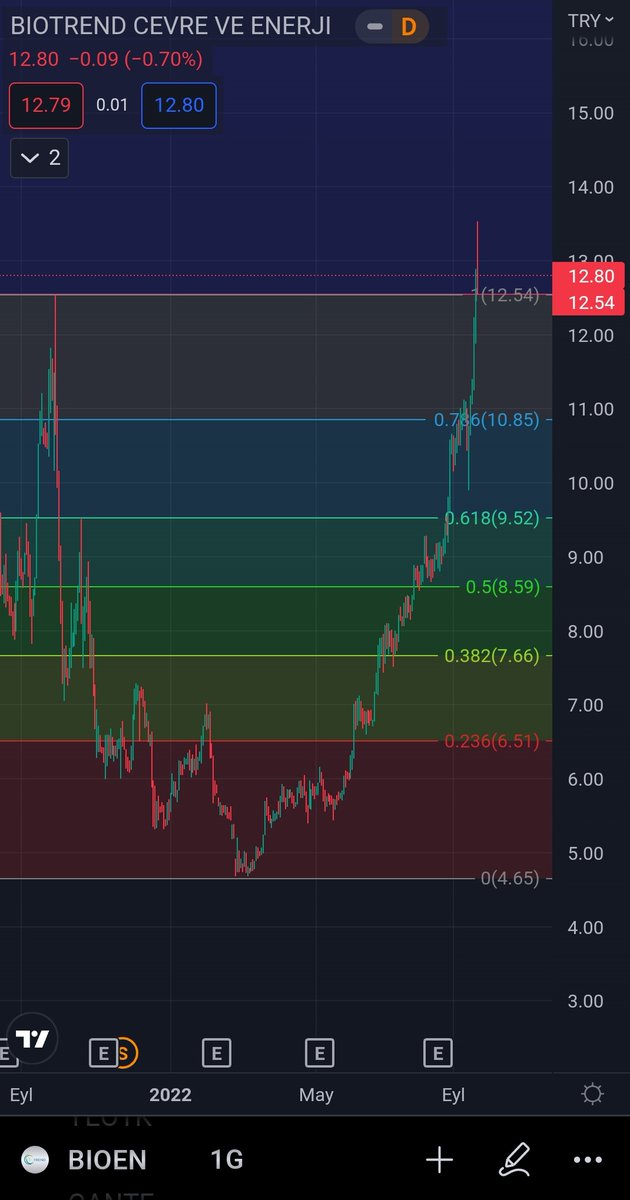Open the TradingView logo on the chart

(33, 1038)
